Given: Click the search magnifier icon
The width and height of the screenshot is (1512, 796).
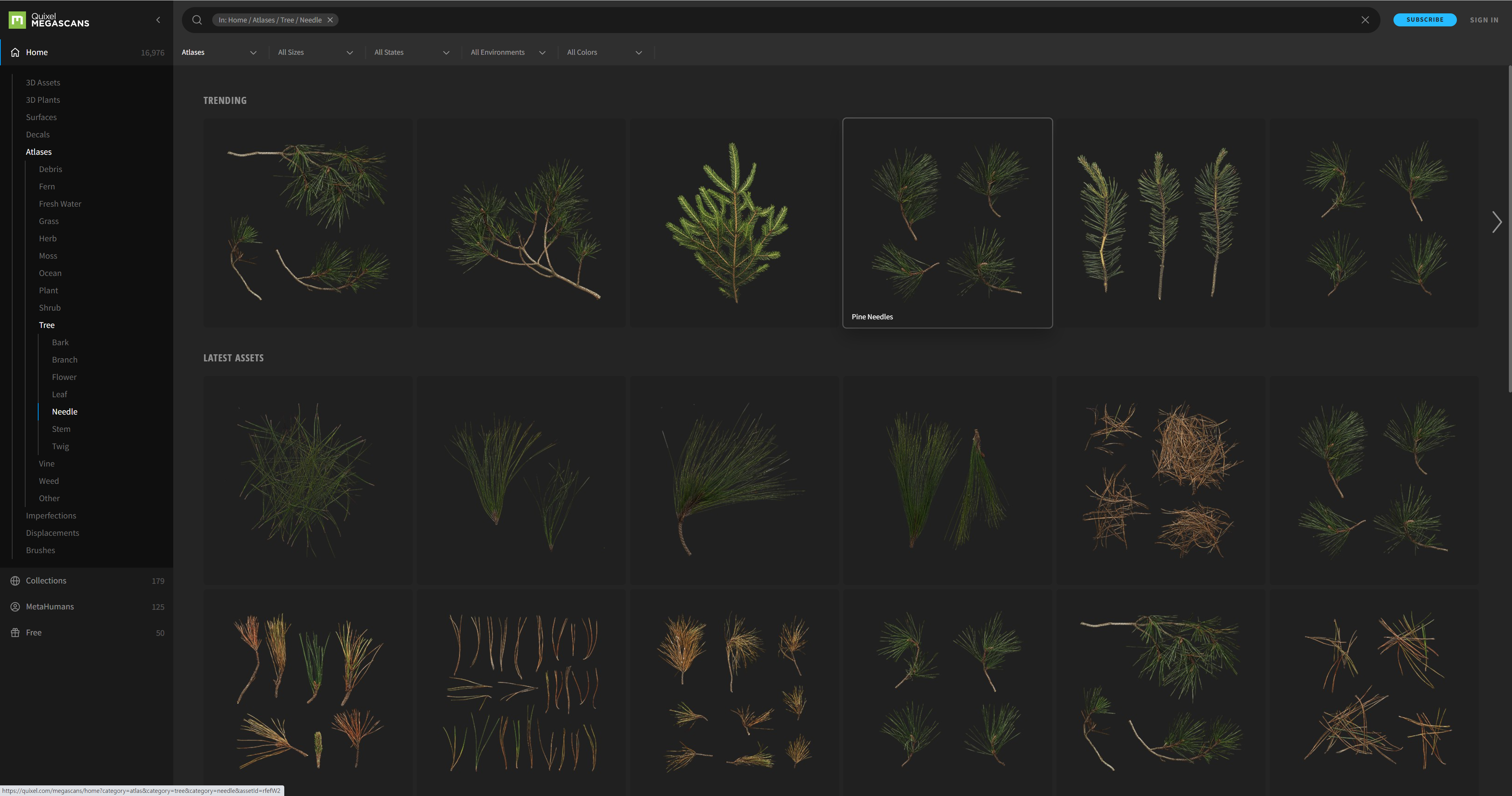Looking at the screenshot, I should coord(197,20).
